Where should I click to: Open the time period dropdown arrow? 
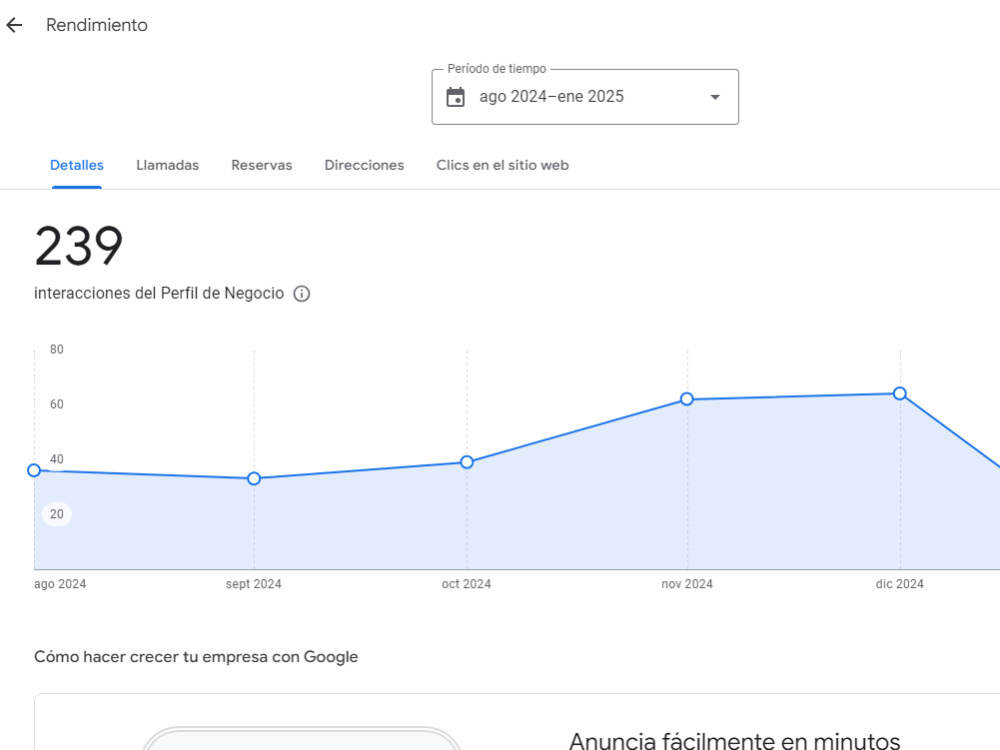[x=715, y=97]
